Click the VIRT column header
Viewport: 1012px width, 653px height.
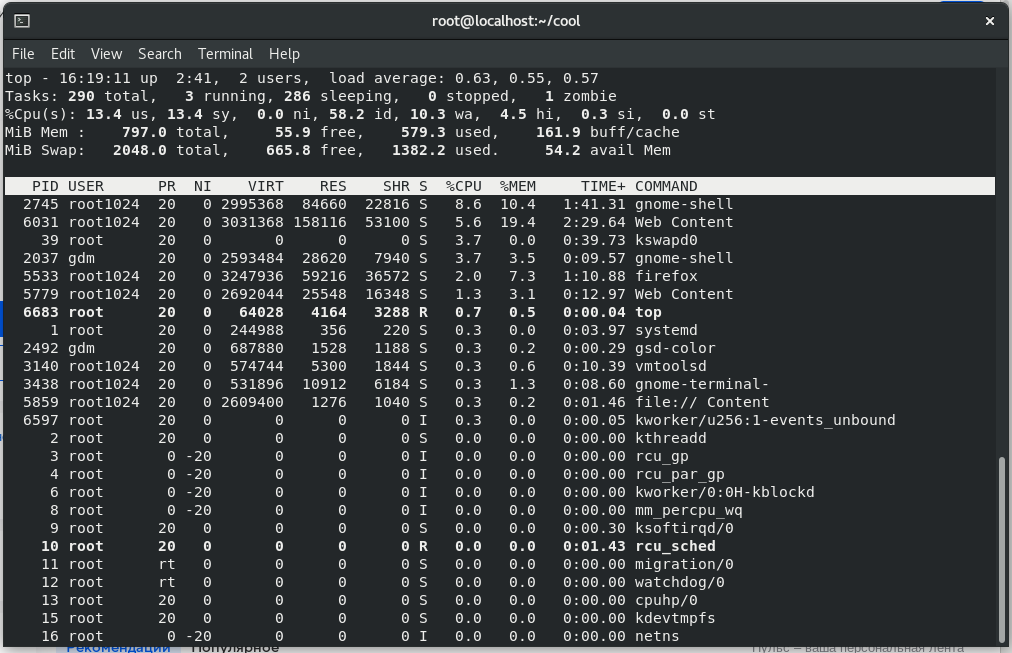coord(266,186)
